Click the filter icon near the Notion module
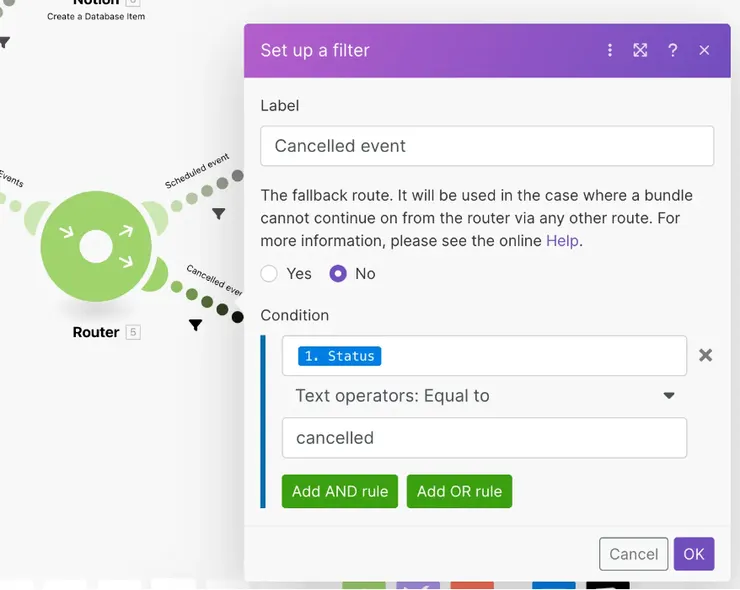 [4, 42]
